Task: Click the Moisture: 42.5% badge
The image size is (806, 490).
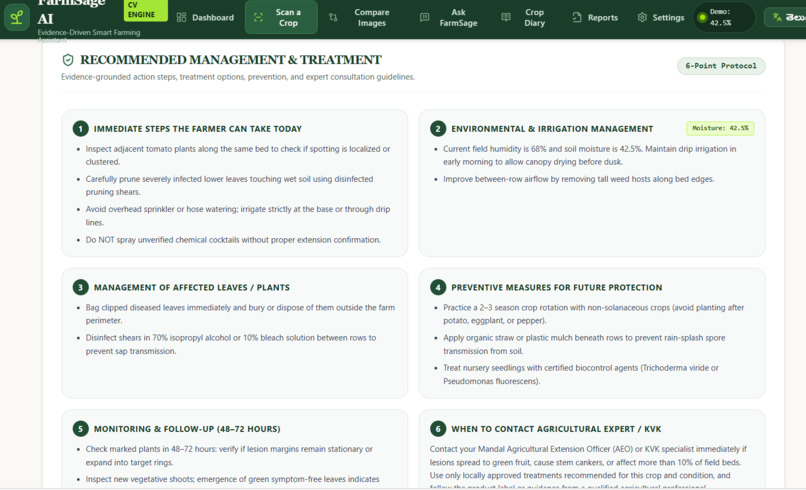Action: tap(720, 128)
